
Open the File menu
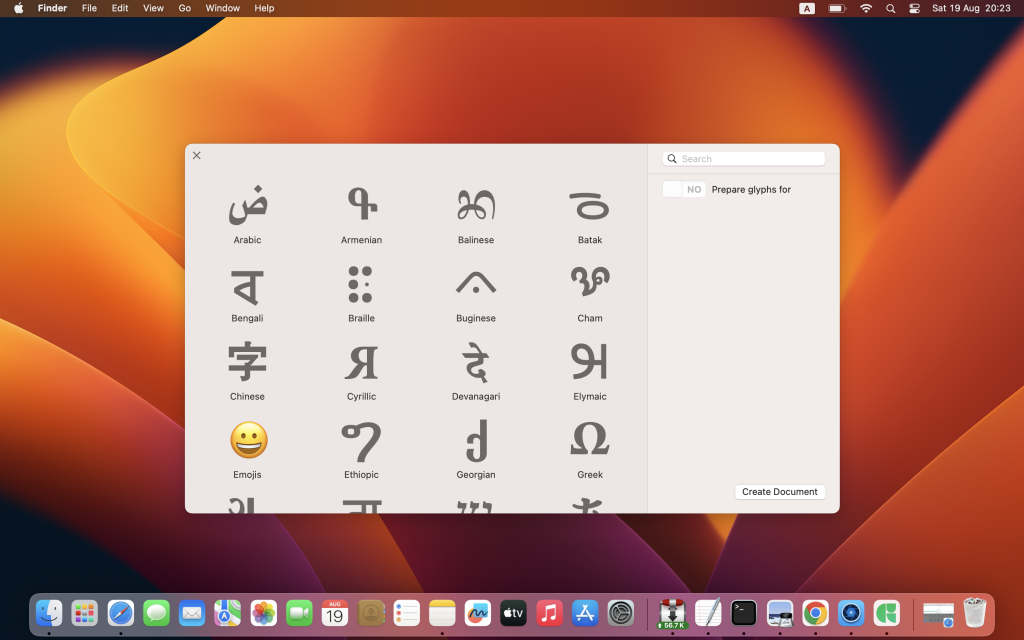coord(89,8)
